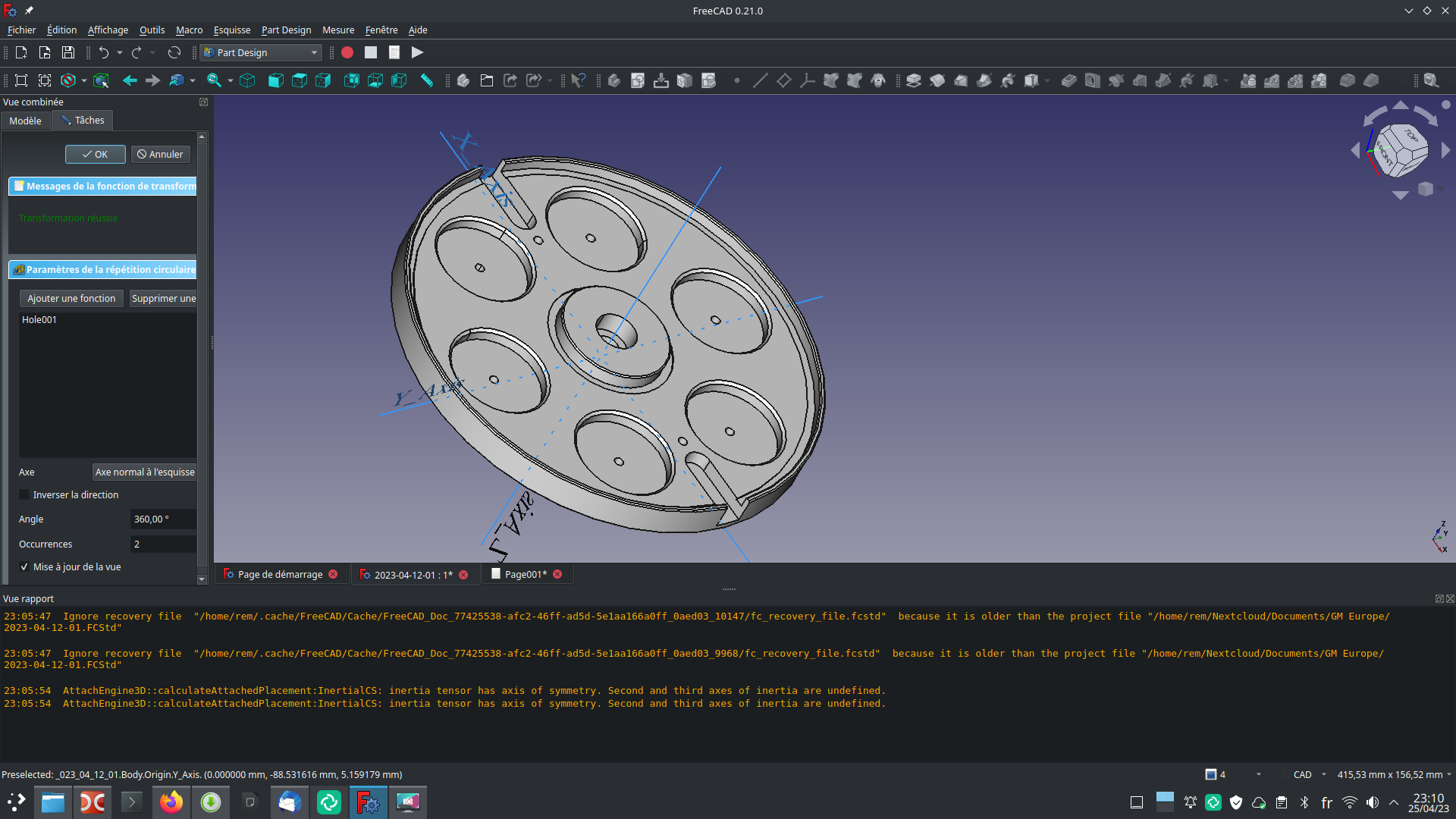Start macro recording
This screenshot has height=819, width=1456.
point(347,52)
